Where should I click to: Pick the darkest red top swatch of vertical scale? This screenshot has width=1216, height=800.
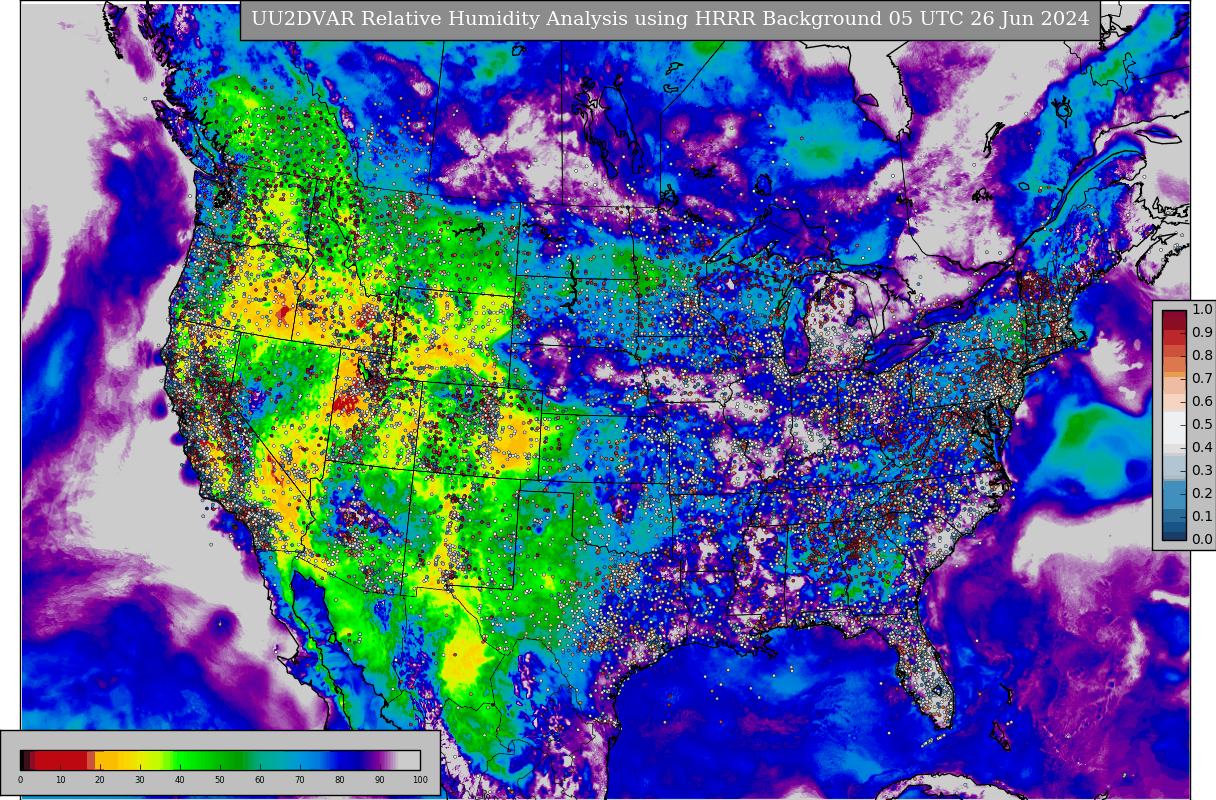click(1174, 319)
